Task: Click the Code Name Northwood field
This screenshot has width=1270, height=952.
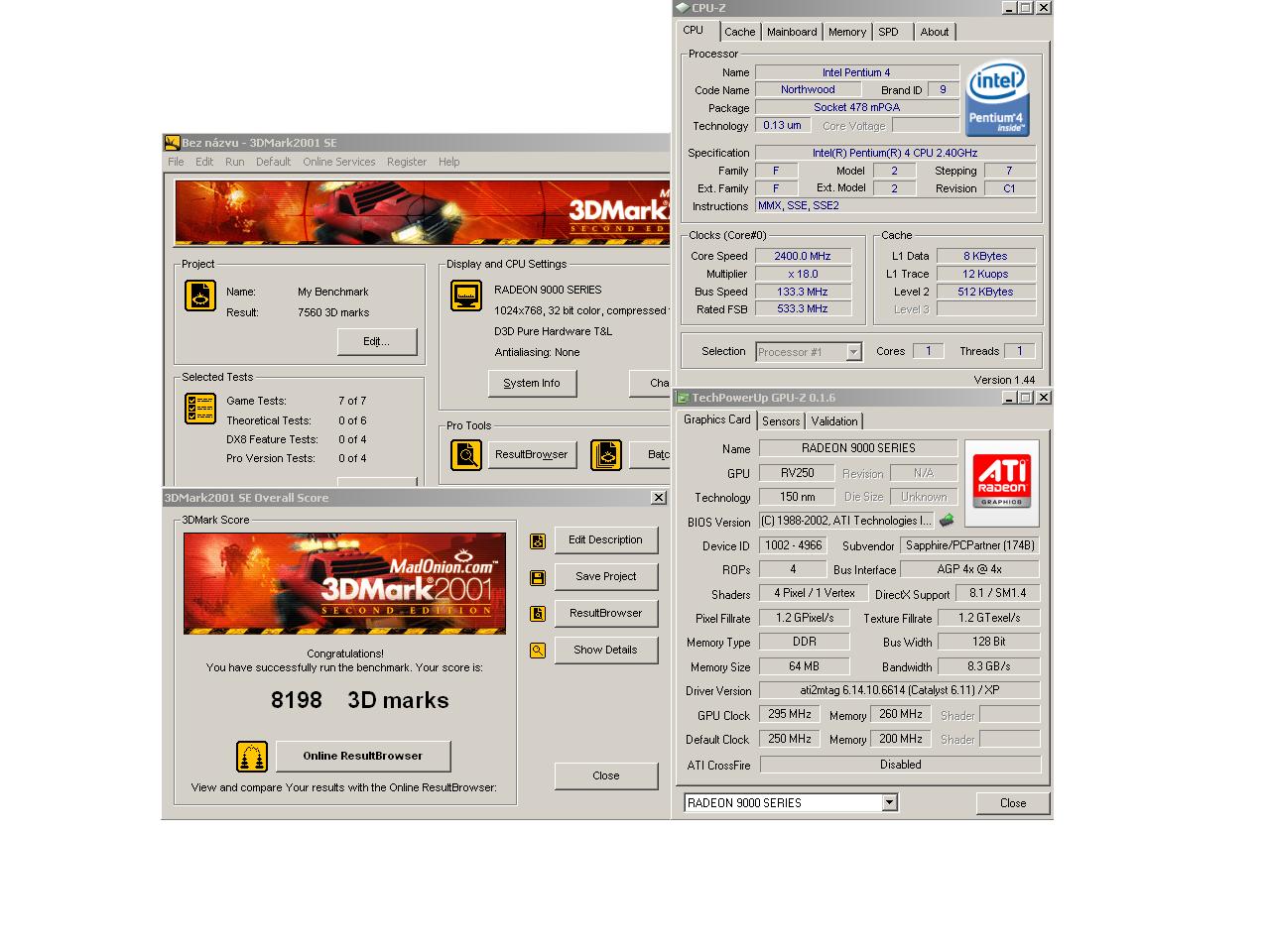Action: pos(808,89)
